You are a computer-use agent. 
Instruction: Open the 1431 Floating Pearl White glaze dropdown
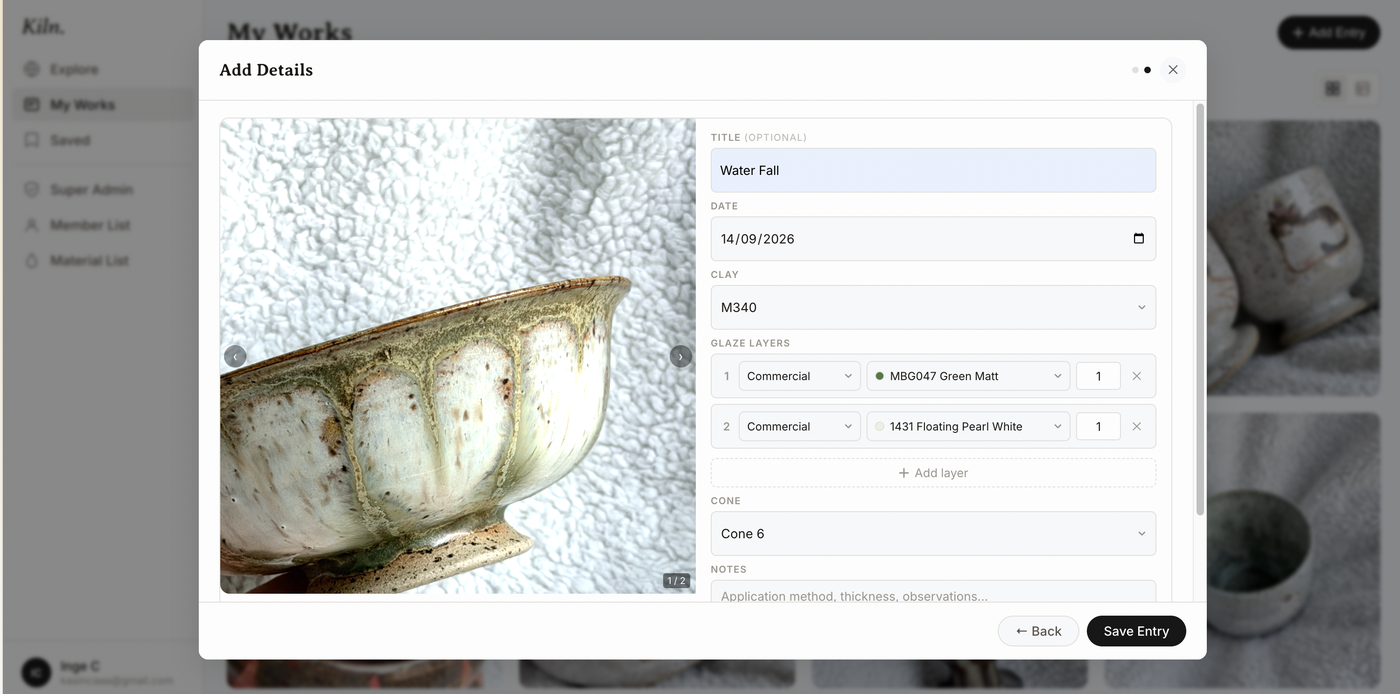(x=968, y=426)
